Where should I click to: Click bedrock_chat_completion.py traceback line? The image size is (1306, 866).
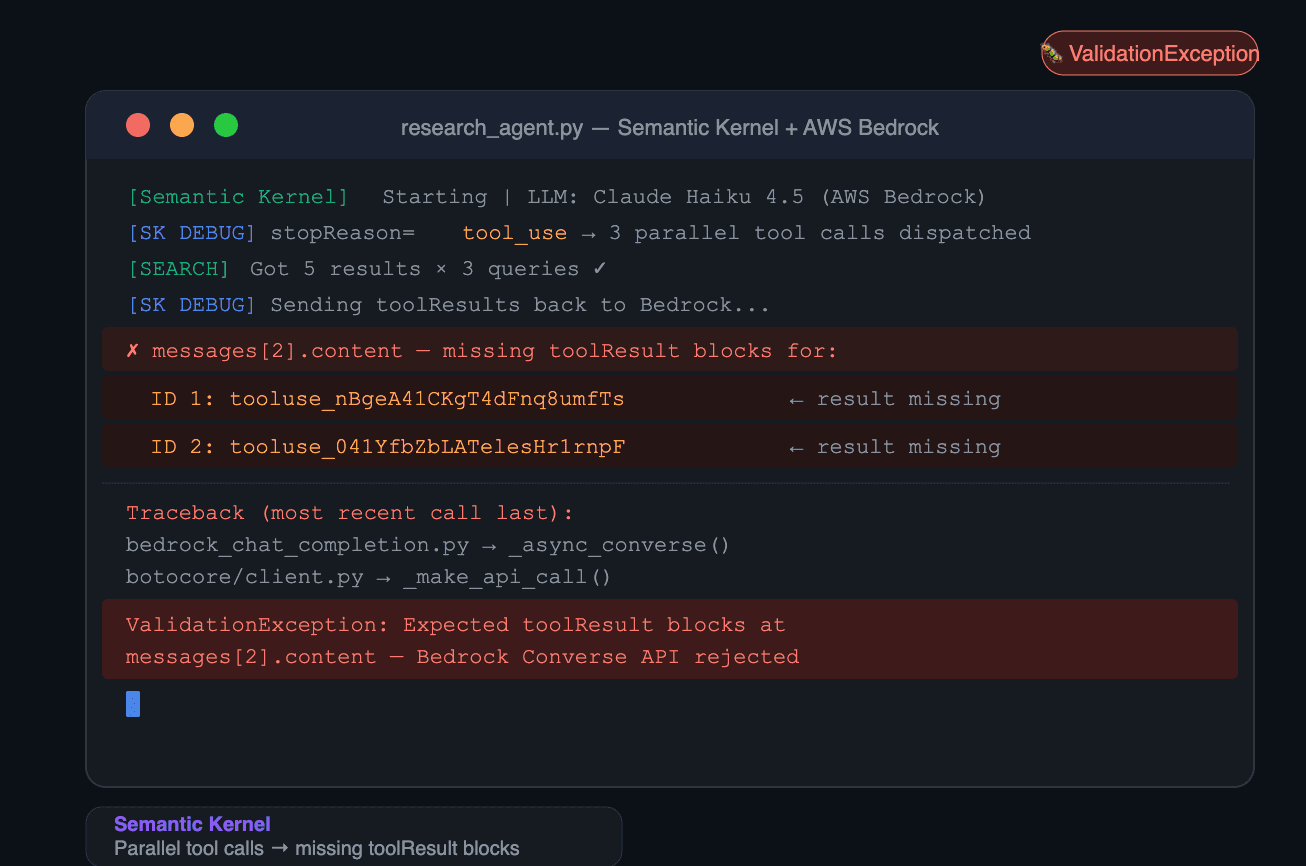click(x=428, y=545)
